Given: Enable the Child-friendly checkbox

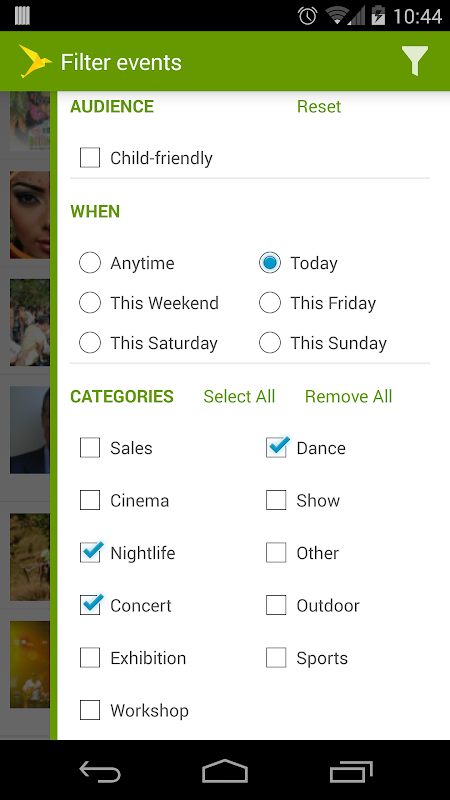Looking at the screenshot, I should pyautogui.click(x=90, y=158).
